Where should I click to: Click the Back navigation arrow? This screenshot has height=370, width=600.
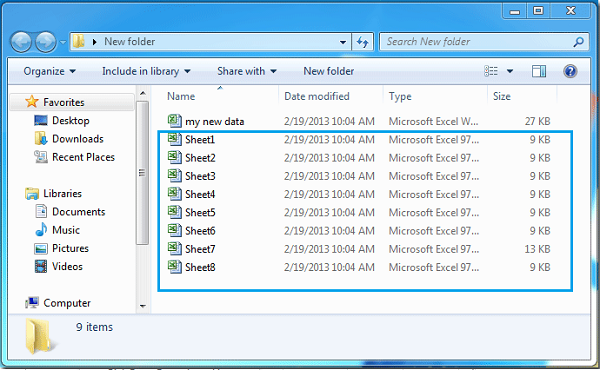21,42
